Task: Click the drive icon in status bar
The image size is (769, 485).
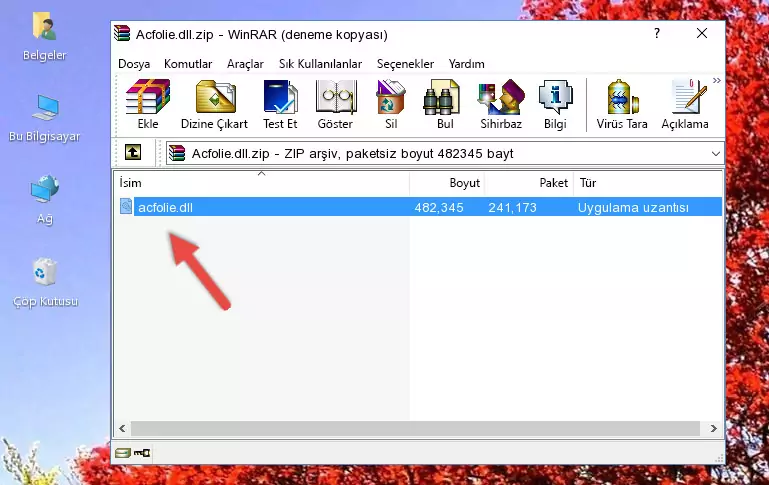Action: [x=123, y=453]
